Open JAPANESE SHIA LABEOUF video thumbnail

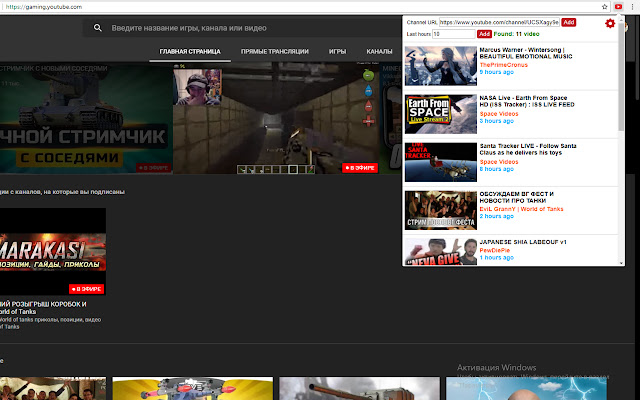(441, 252)
